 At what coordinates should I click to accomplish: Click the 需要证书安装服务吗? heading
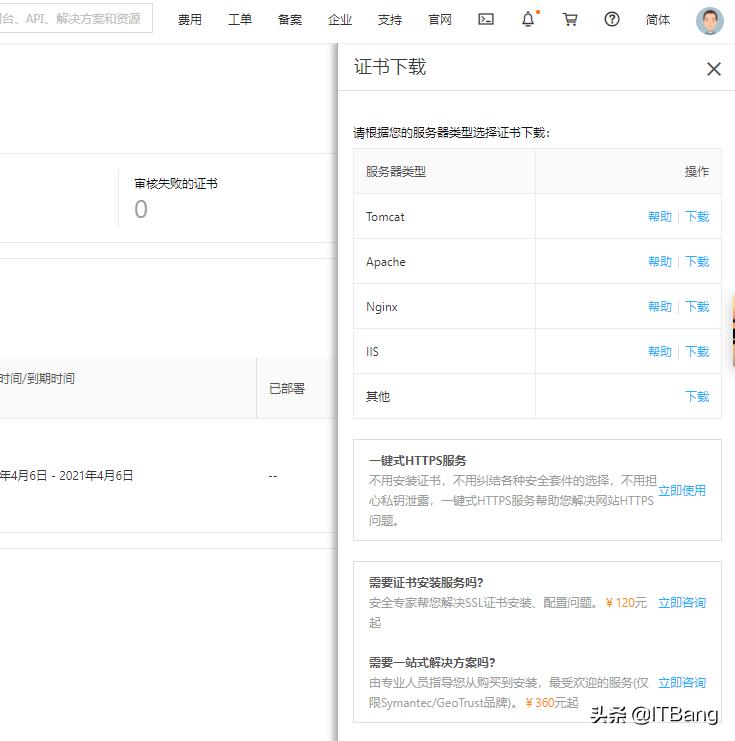click(x=426, y=583)
